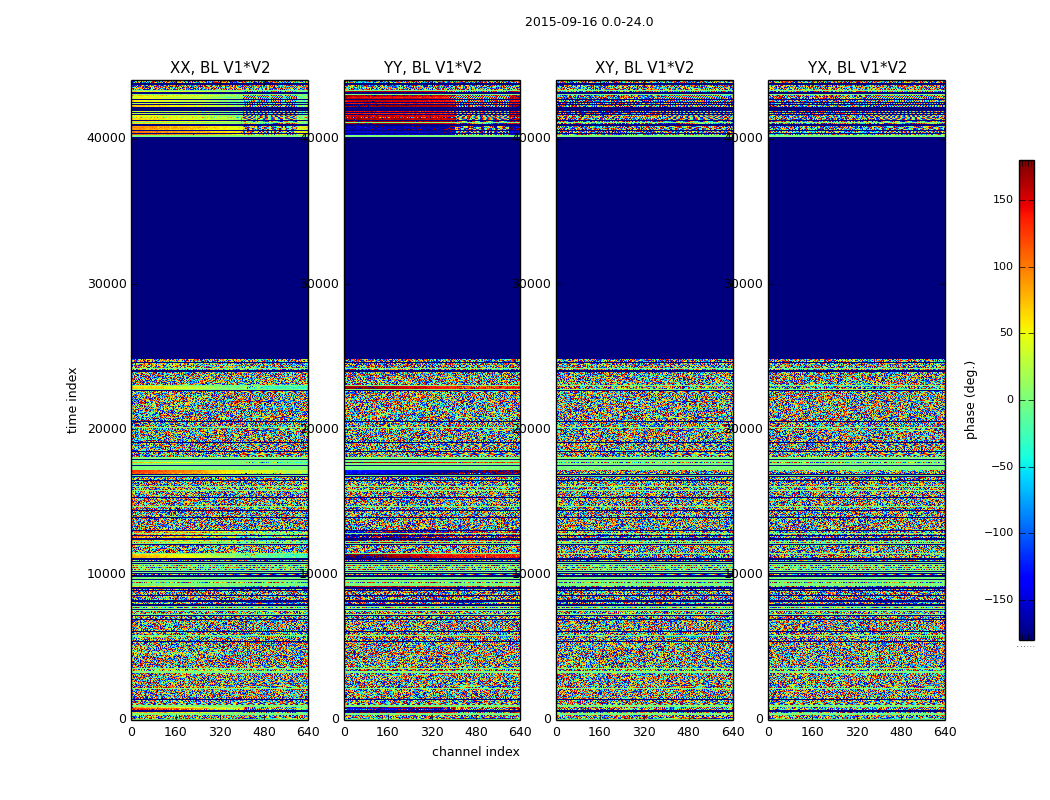
Task: Click the phase colorbar gradient strip
Action: (1027, 400)
